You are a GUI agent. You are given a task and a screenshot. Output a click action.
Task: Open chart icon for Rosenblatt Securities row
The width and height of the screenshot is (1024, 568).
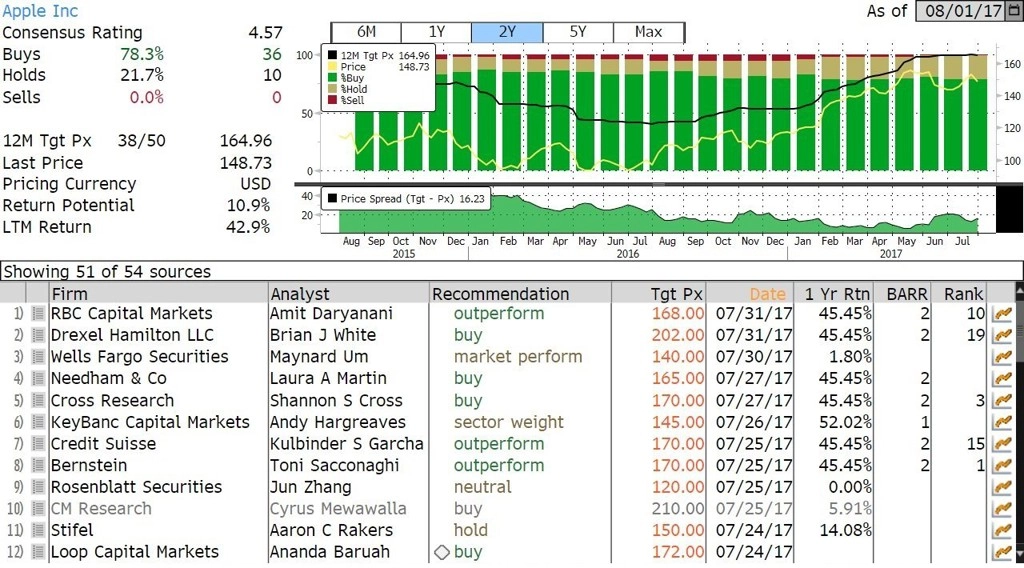click(1002, 486)
